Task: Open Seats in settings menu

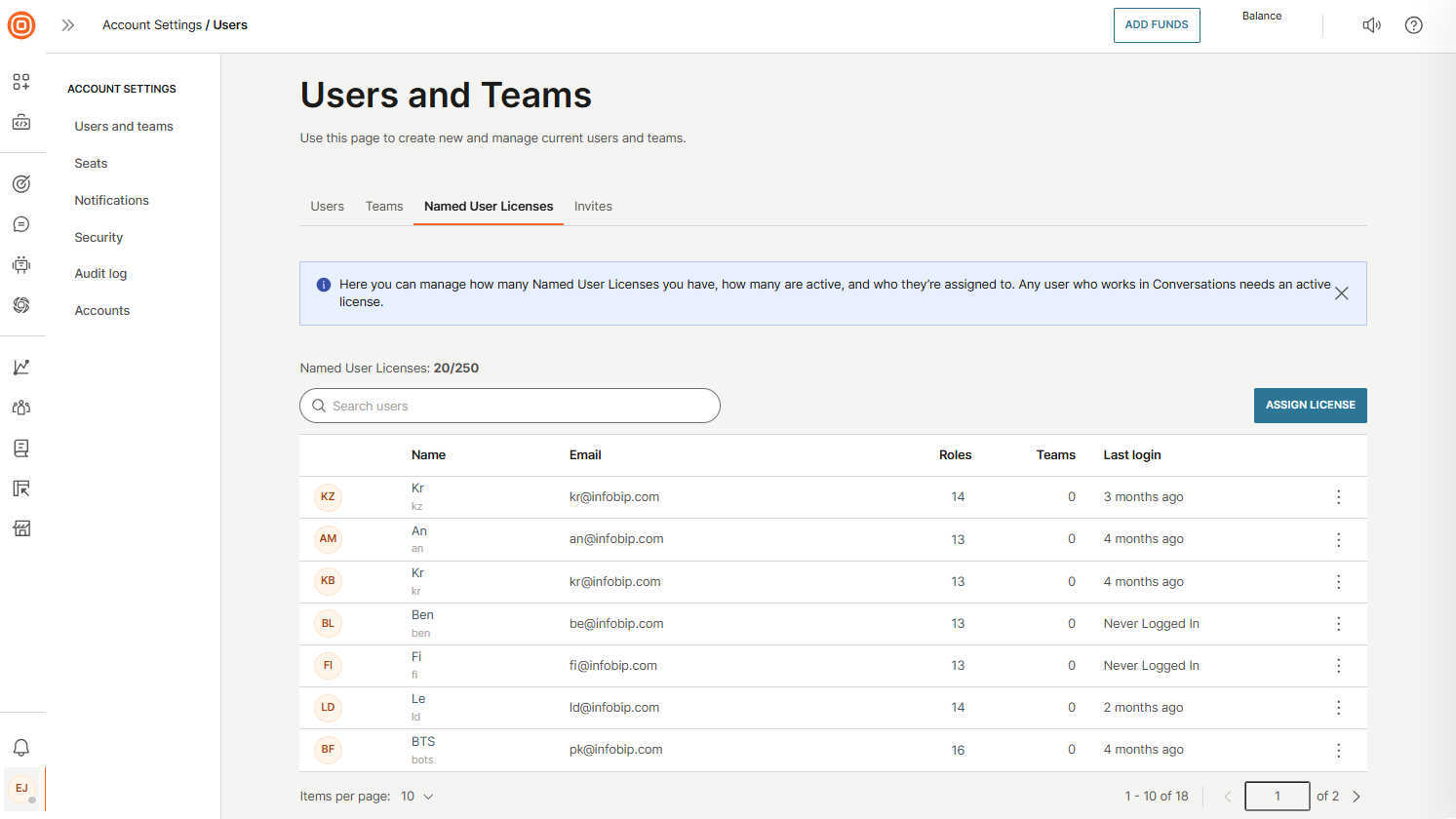Action: tap(91, 164)
